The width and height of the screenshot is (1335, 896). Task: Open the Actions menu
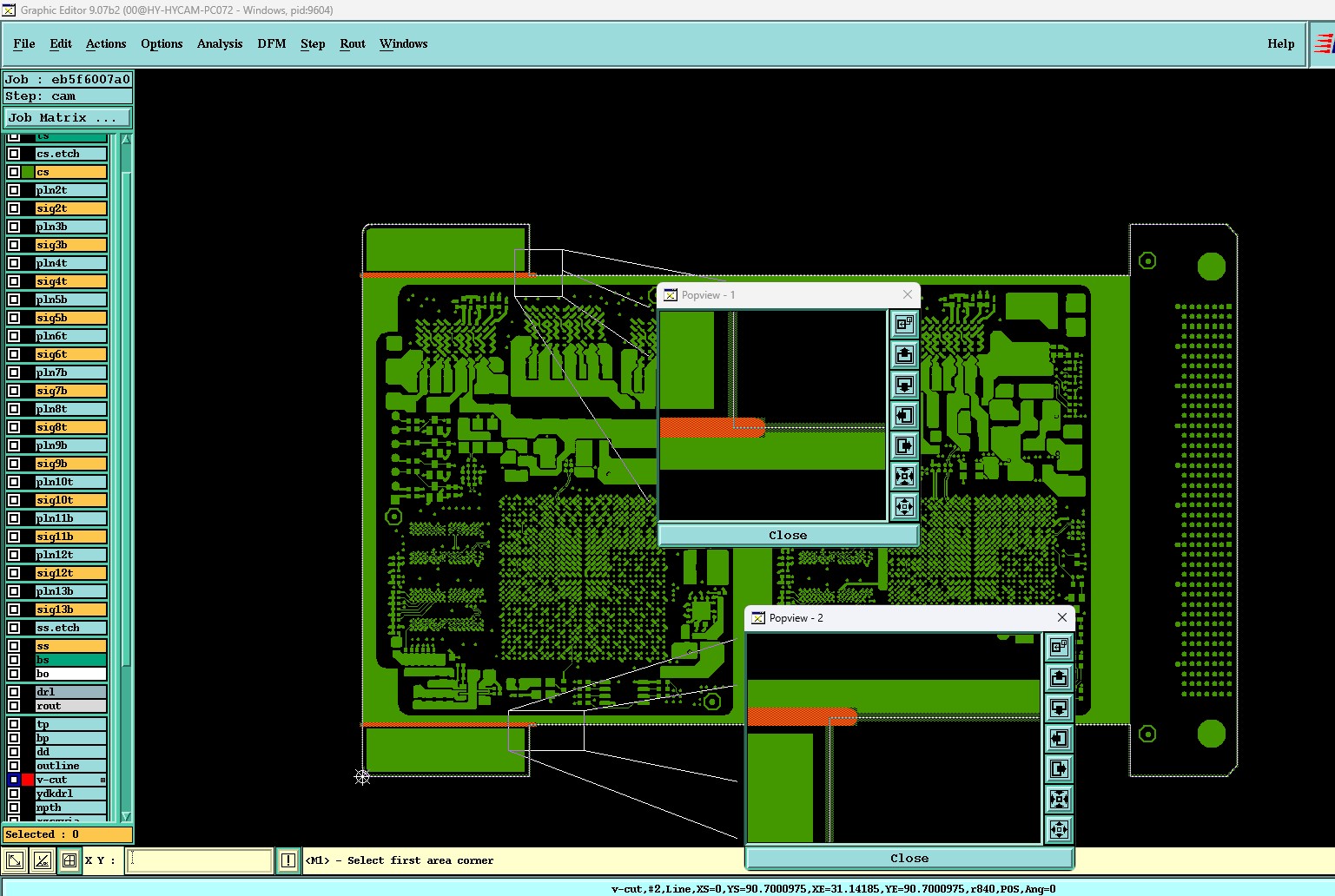point(106,43)
